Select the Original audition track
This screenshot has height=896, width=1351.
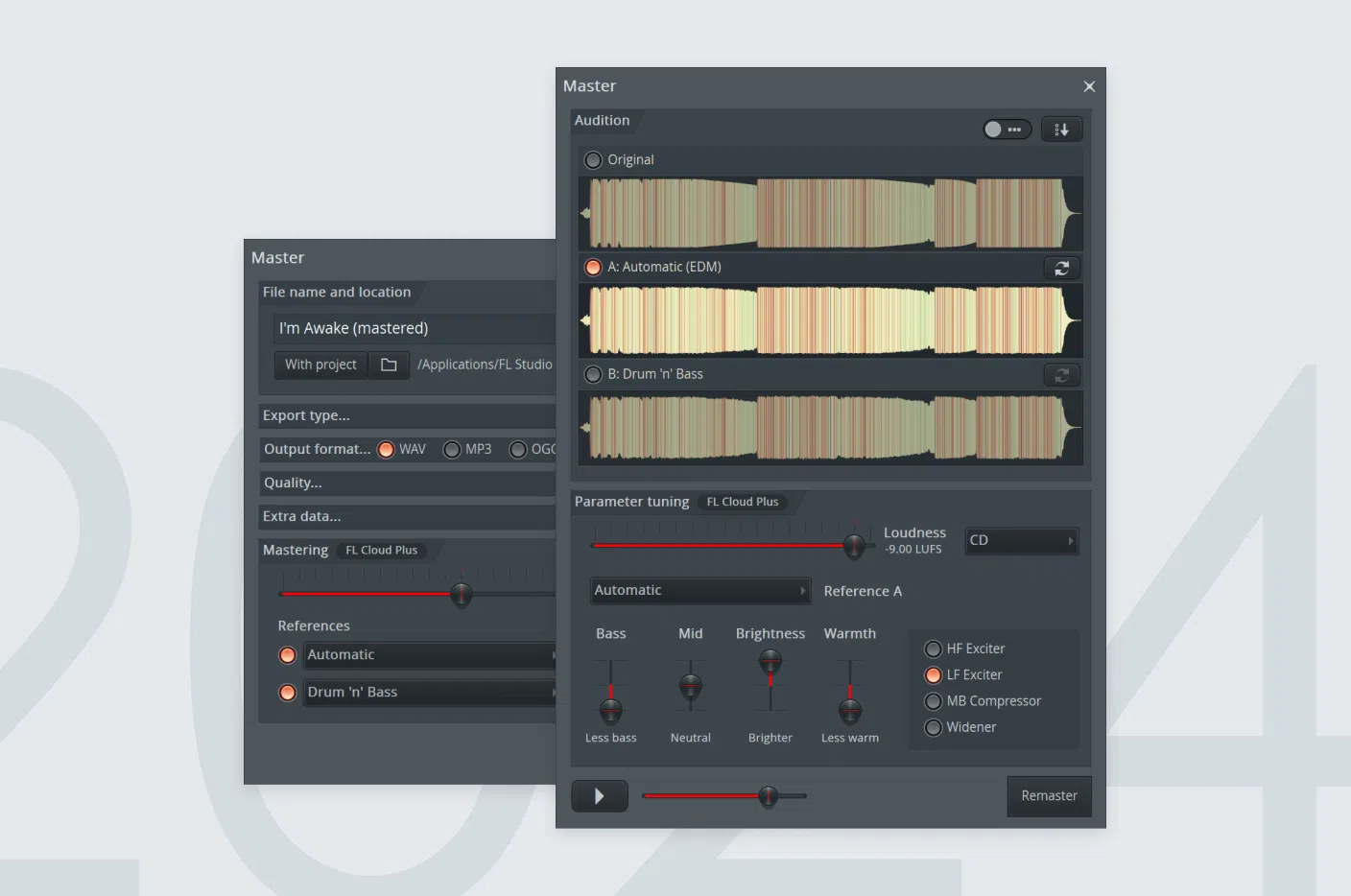click(593, 160)
